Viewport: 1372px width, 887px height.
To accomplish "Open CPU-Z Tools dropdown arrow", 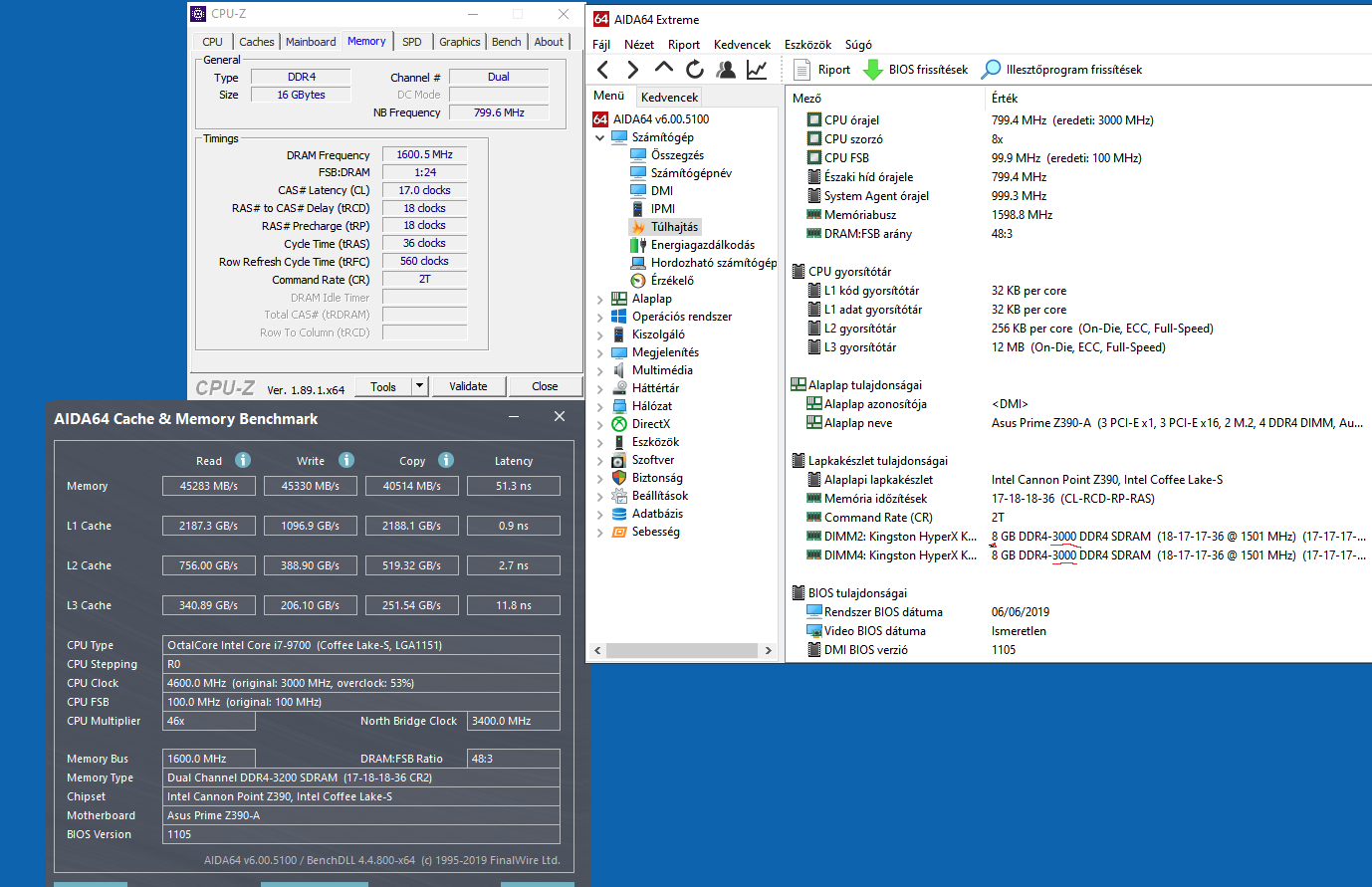I will [420, 386].
